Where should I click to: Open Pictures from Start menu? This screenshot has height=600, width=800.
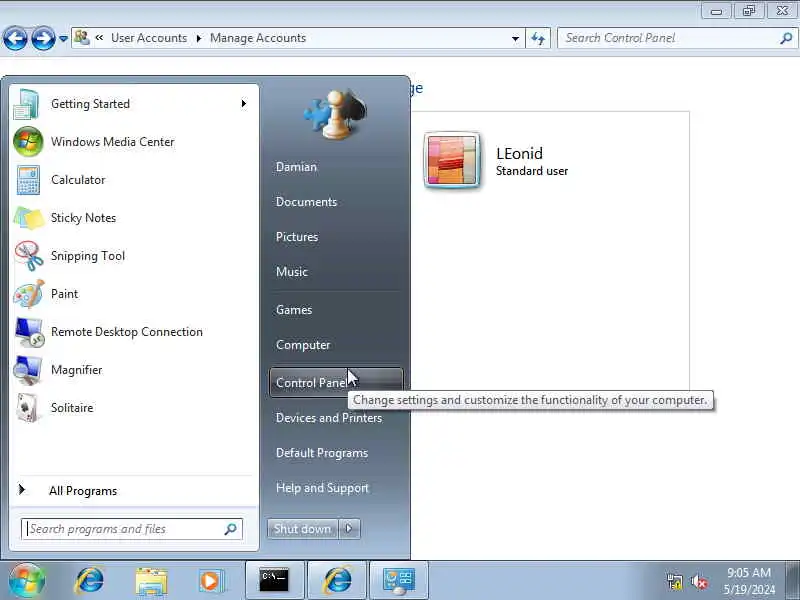(297, 237)
